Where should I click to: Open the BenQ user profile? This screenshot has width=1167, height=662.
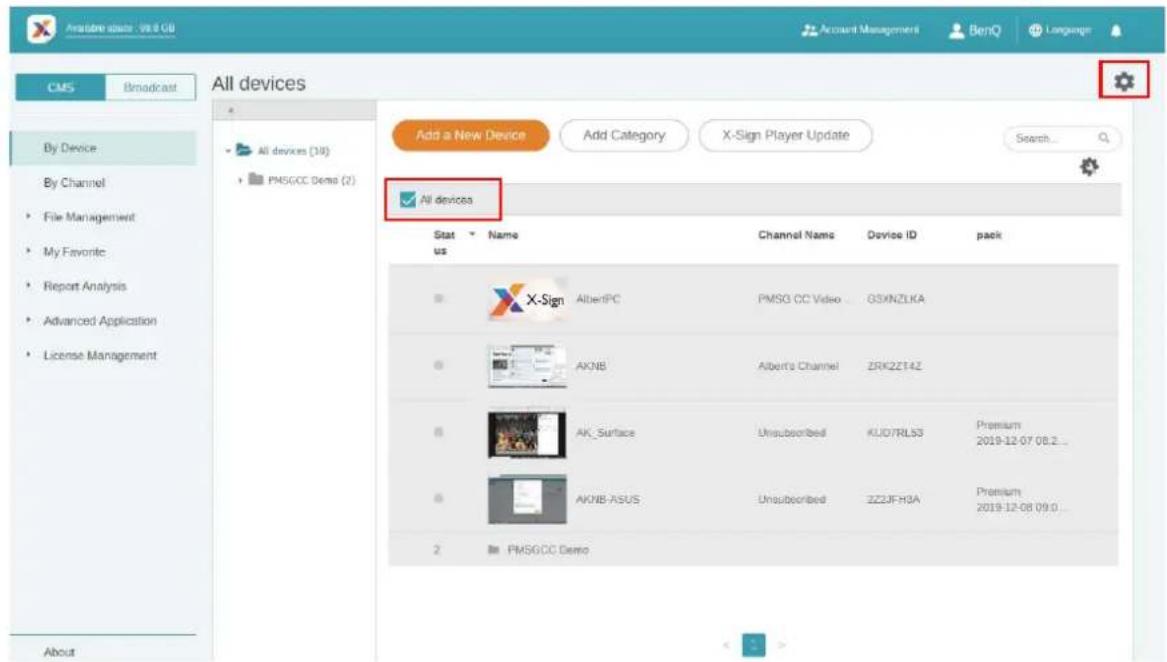pos(974,31)
